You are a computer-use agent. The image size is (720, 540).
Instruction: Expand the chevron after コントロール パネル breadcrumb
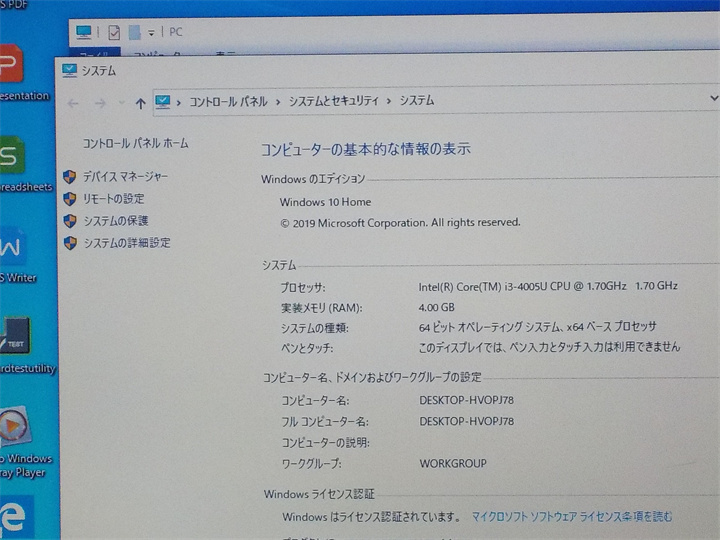pyautogui.click(x=278, y=102)
